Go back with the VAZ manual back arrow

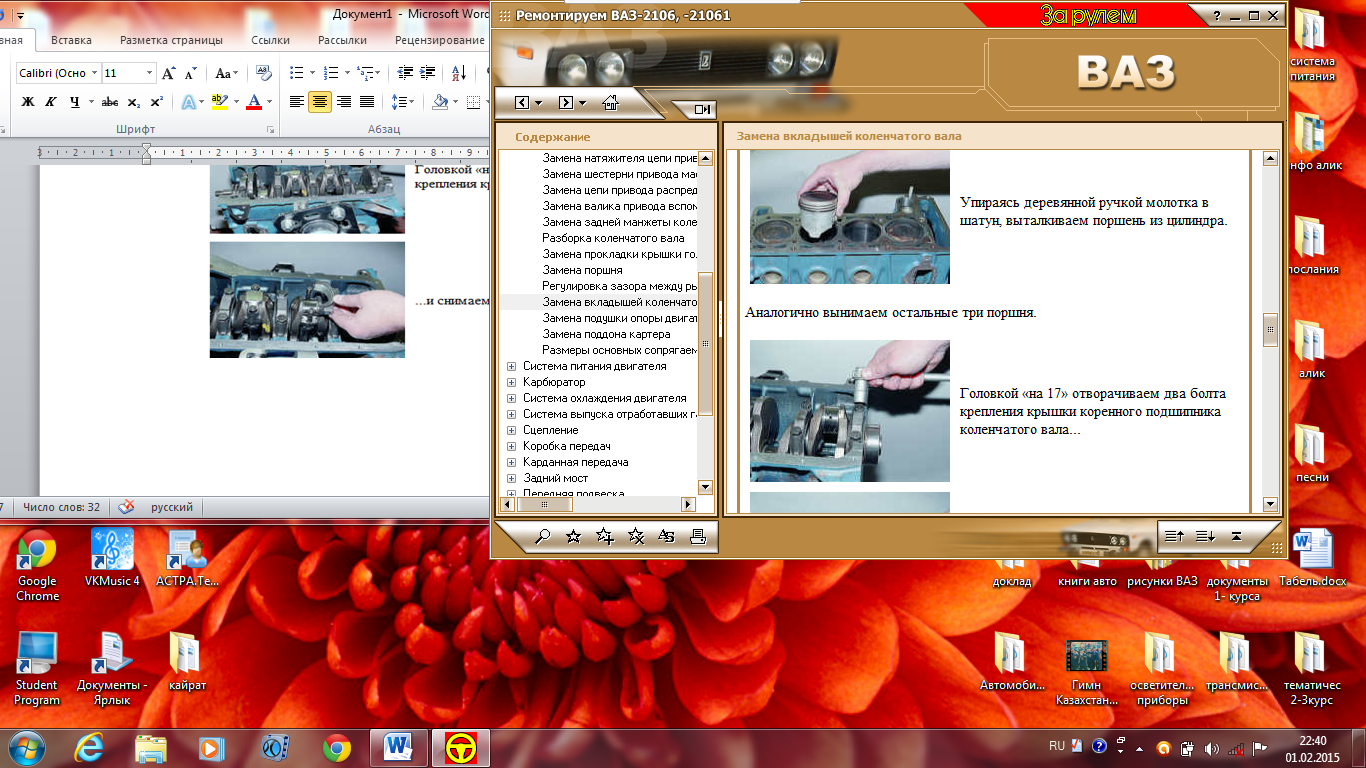tap(521, 102)
